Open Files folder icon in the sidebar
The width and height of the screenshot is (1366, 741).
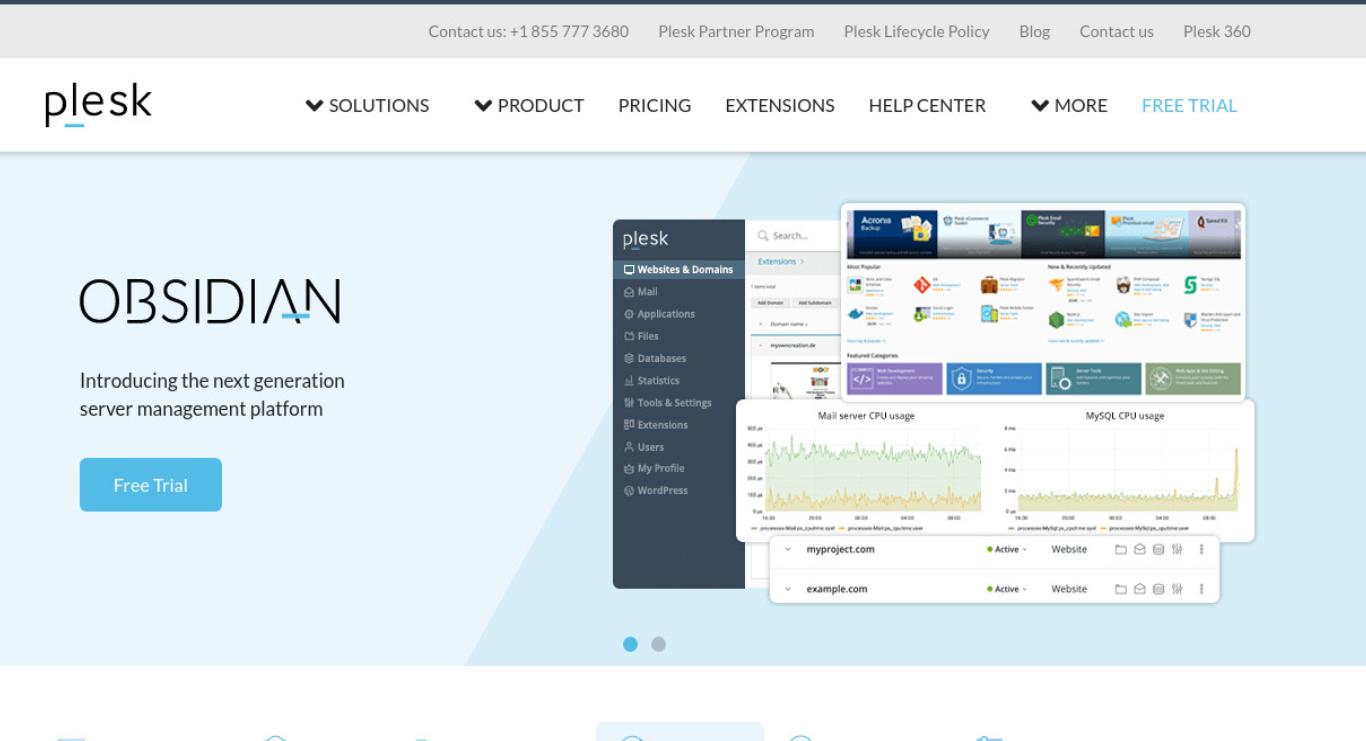click(629, 336)
